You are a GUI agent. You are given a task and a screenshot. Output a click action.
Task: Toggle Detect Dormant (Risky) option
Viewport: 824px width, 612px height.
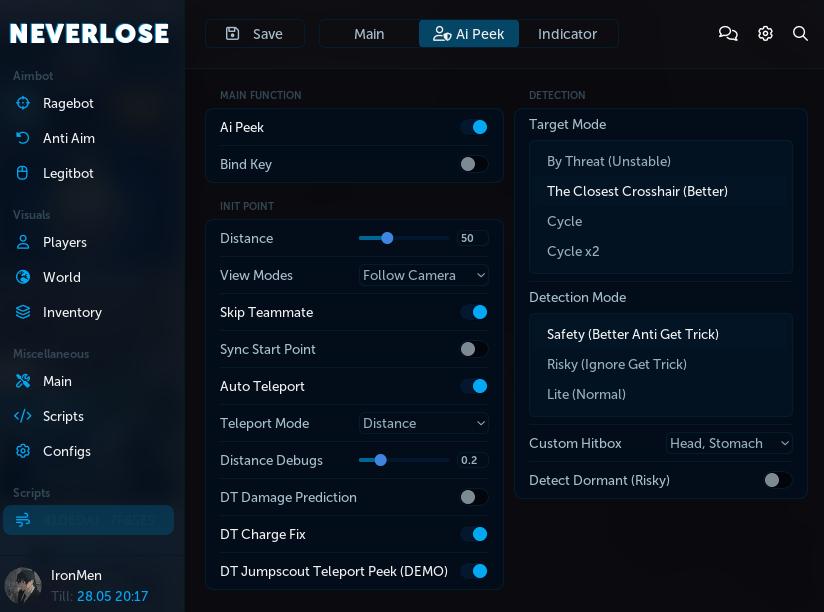point(778,480)
